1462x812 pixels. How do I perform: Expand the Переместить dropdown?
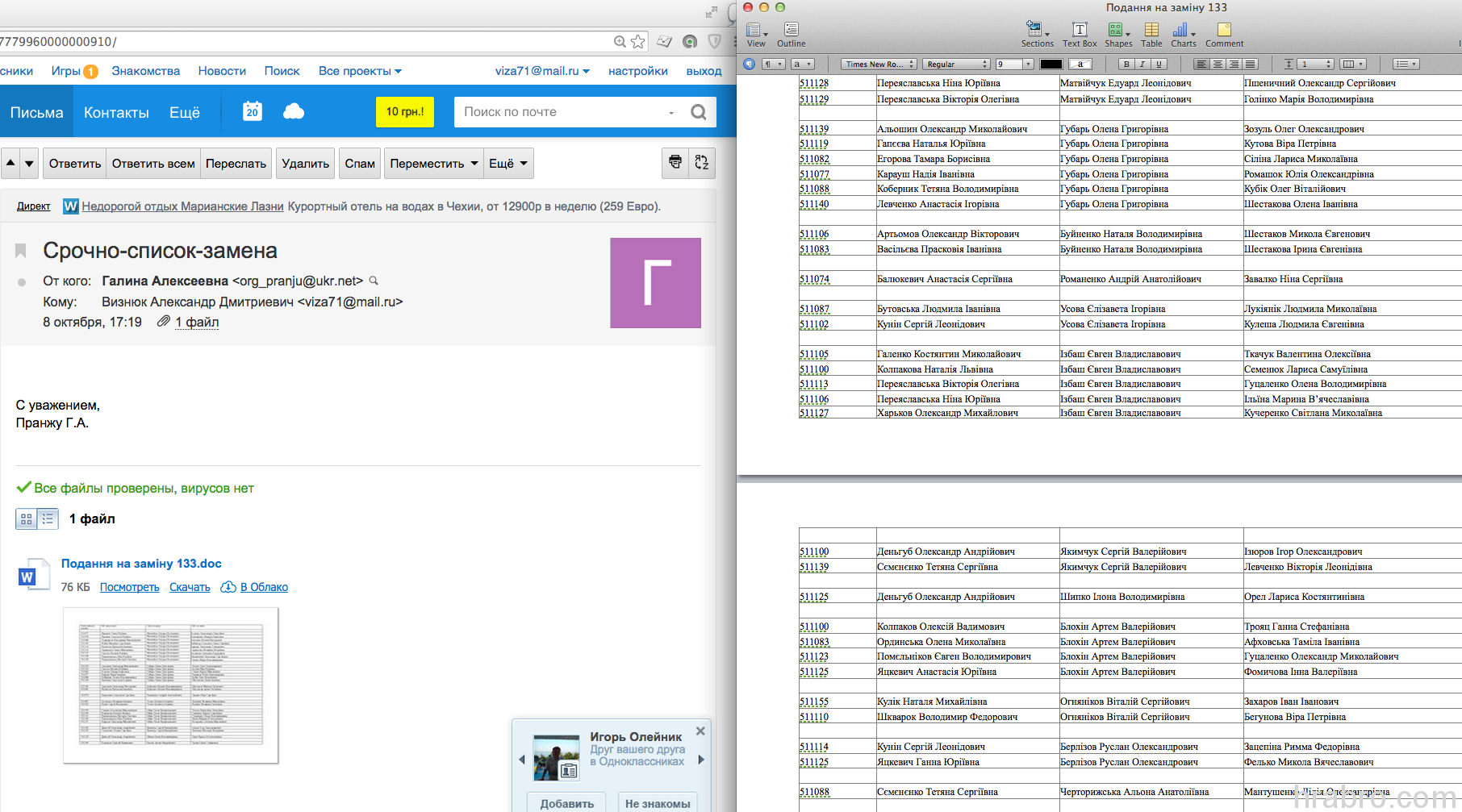(x=434, y=164)
